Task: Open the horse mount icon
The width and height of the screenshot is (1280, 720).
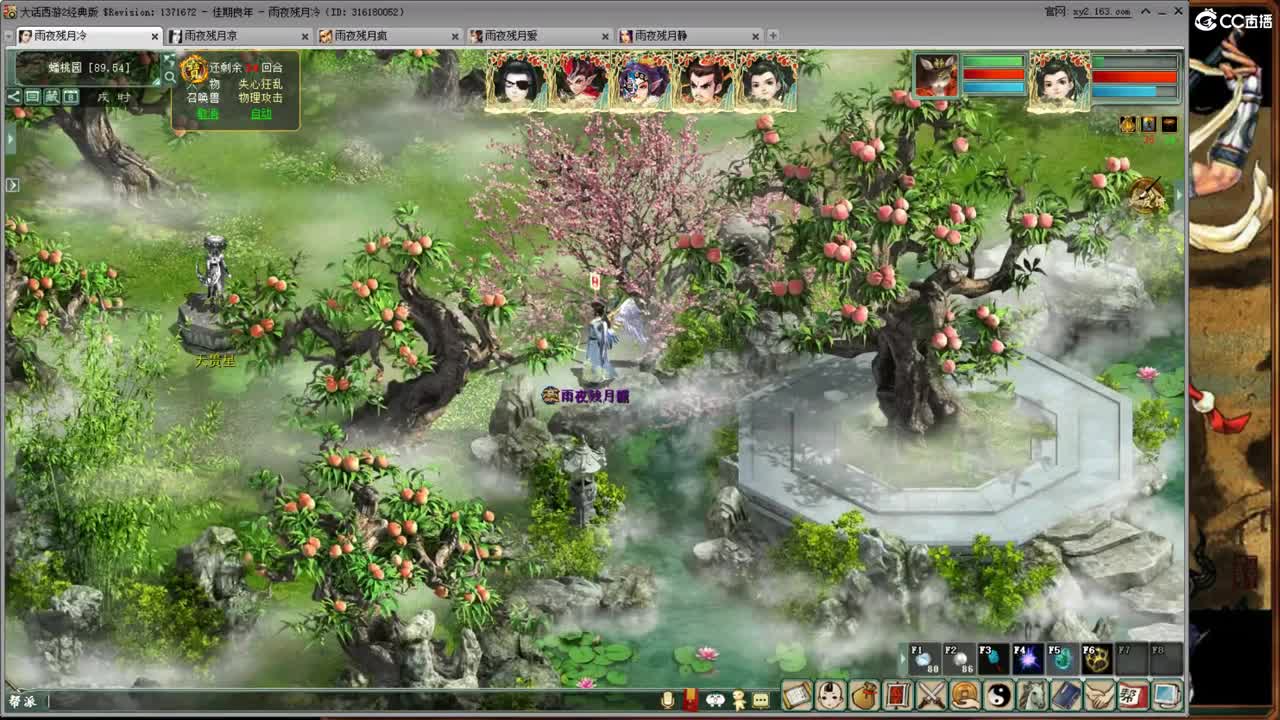Action: pyautogui.click(x=1033, y=694)
